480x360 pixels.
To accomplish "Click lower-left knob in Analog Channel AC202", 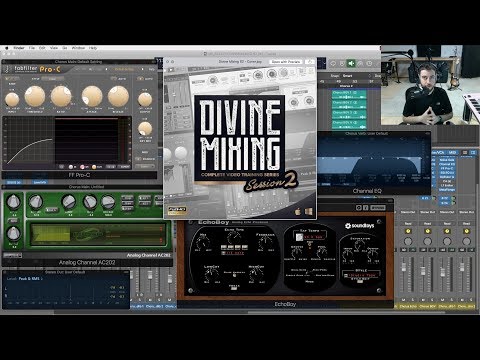I will coord(14,233).
